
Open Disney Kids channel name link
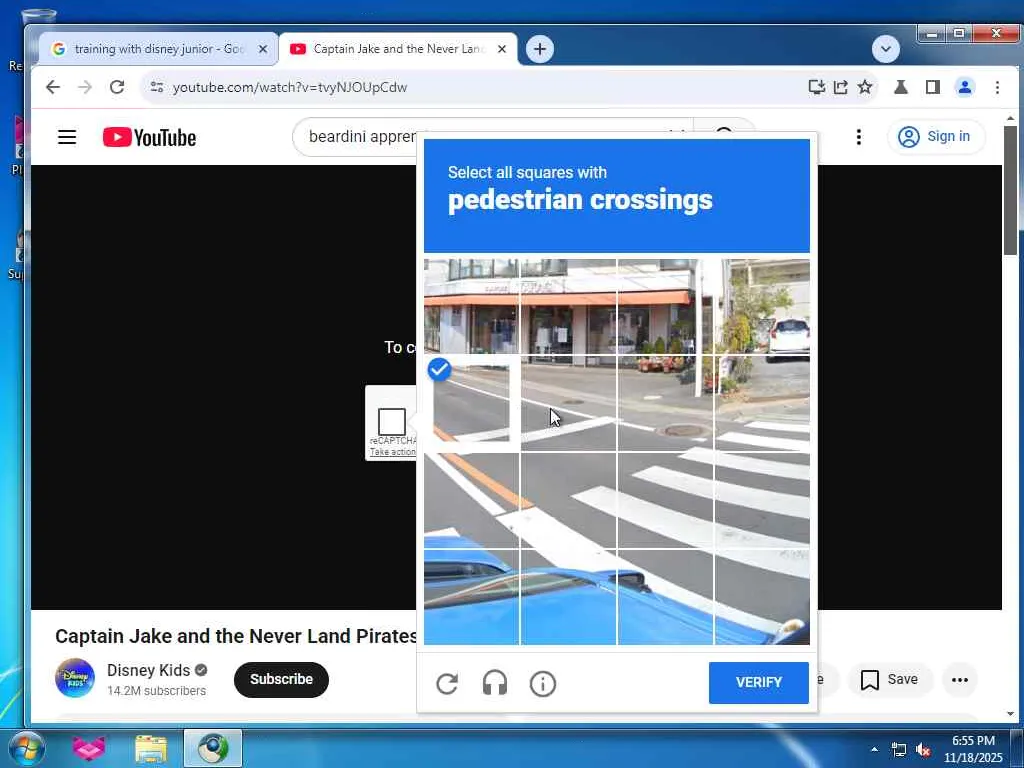[148, 671]
